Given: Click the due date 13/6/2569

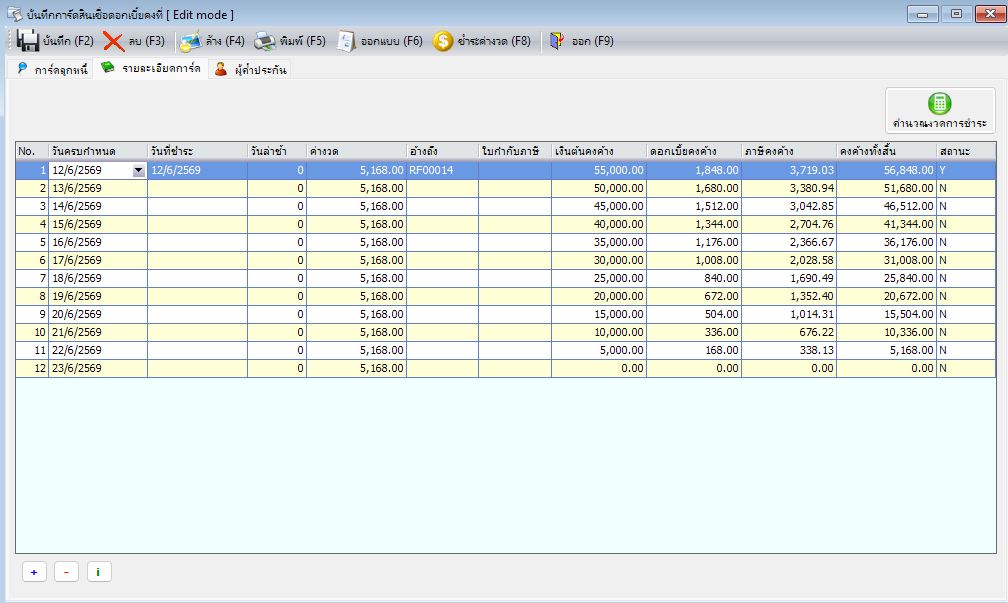Looking at the screenshot, I should (x=98, y=188).
